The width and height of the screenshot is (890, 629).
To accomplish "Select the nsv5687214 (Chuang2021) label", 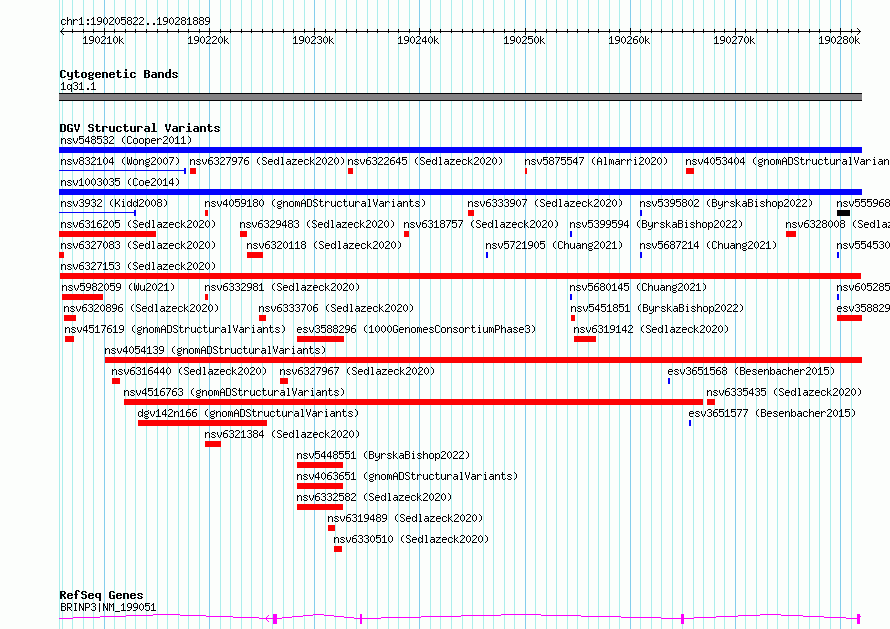I will (708, 245).
